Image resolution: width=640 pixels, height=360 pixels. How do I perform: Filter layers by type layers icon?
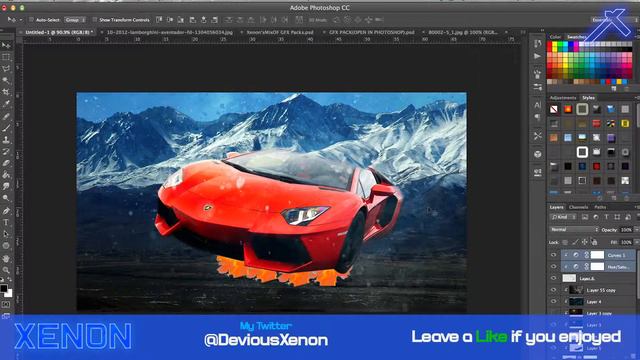click(x=606, y=217)
